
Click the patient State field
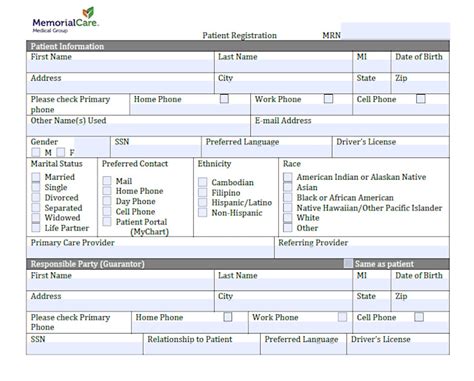tap(372, 87)
